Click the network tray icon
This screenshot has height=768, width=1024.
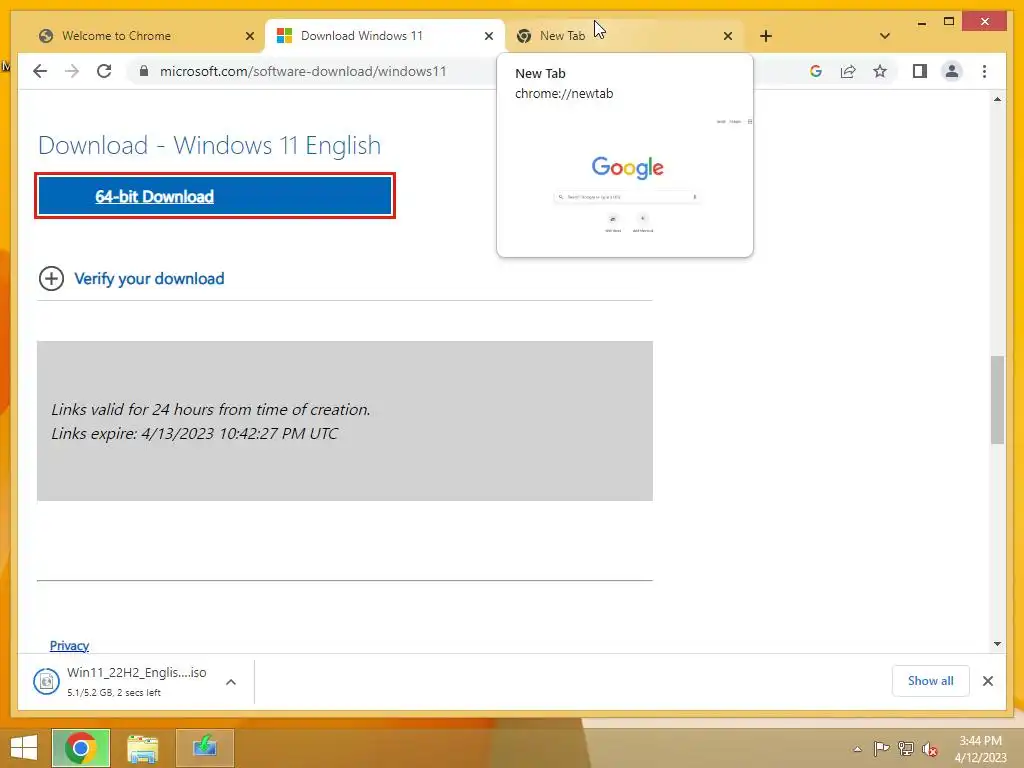point(906,749)
